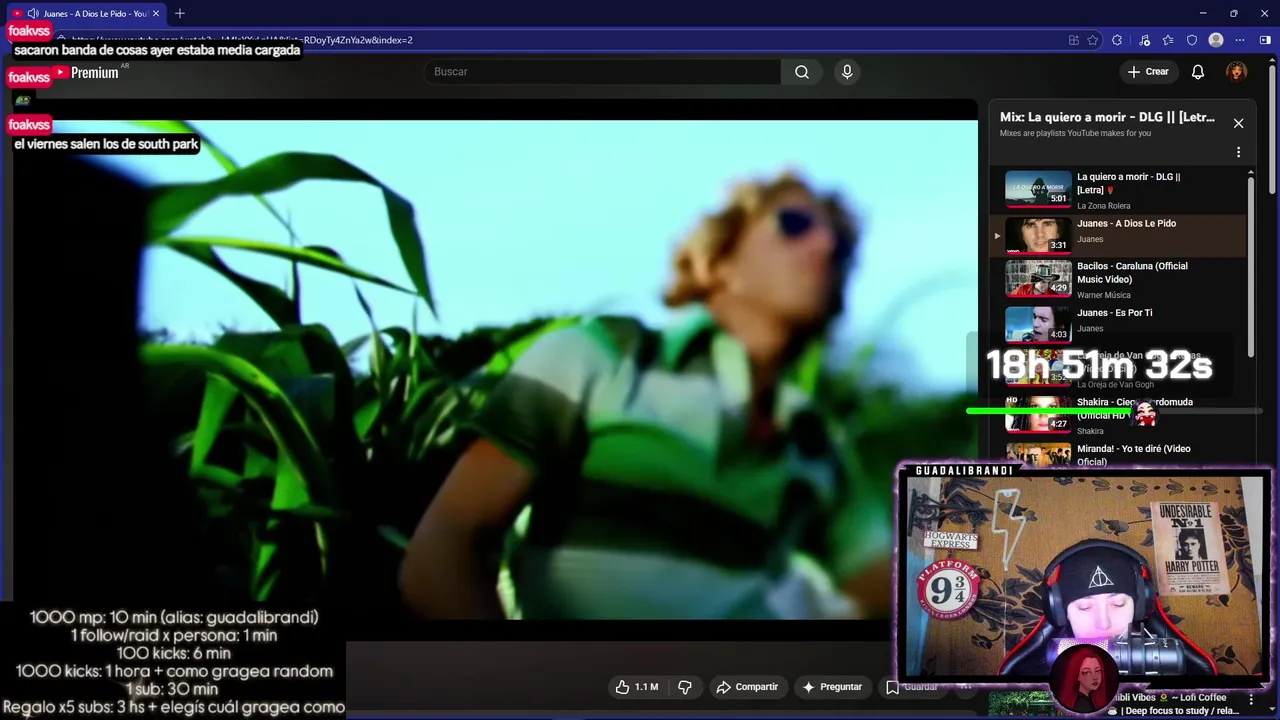Close the Juanes - A Dios Le Pido tab
The image size is (1280, 720).
click(156, 13)
